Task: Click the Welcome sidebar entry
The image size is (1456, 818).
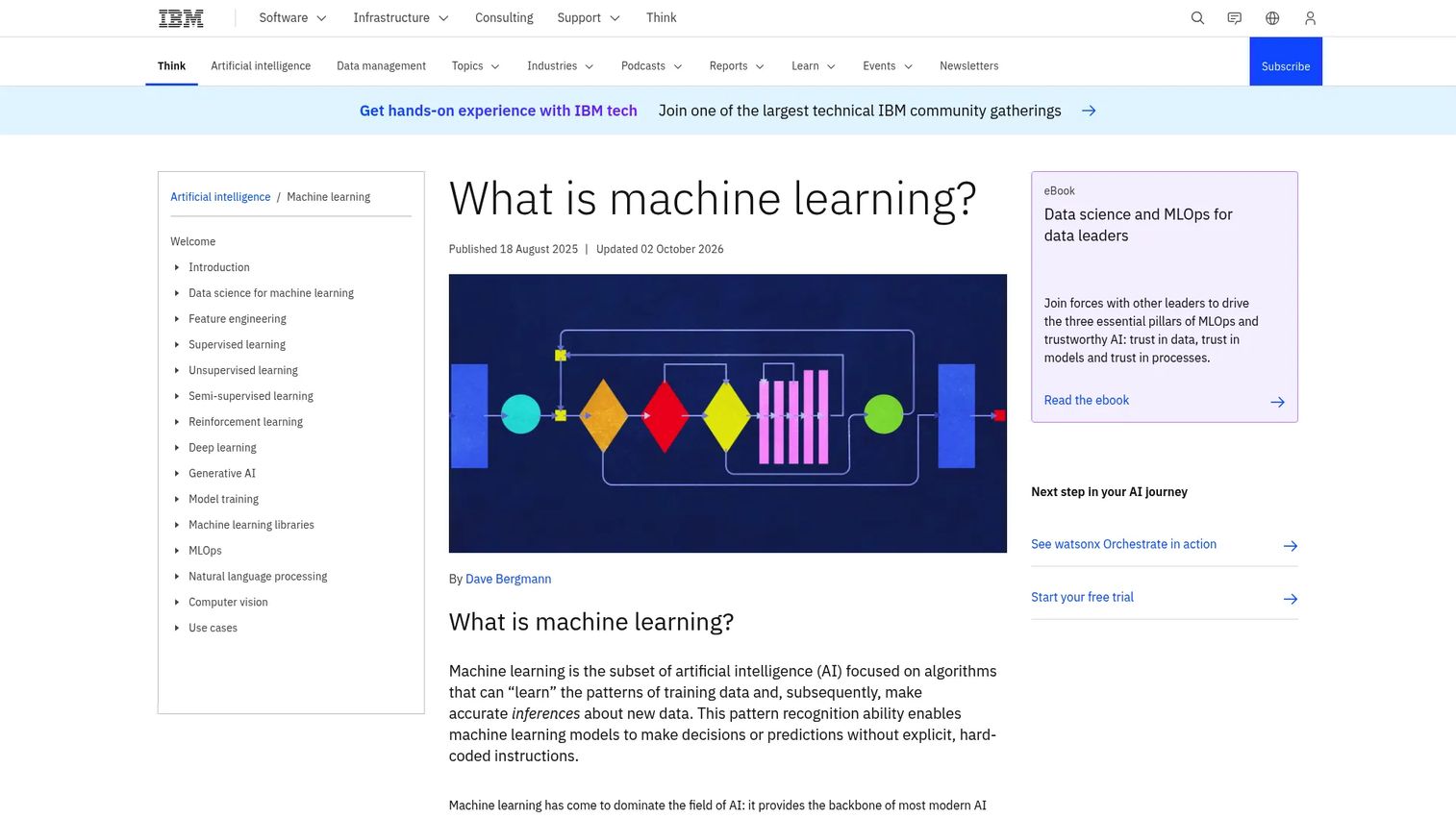Action: (x=193, y=241)
